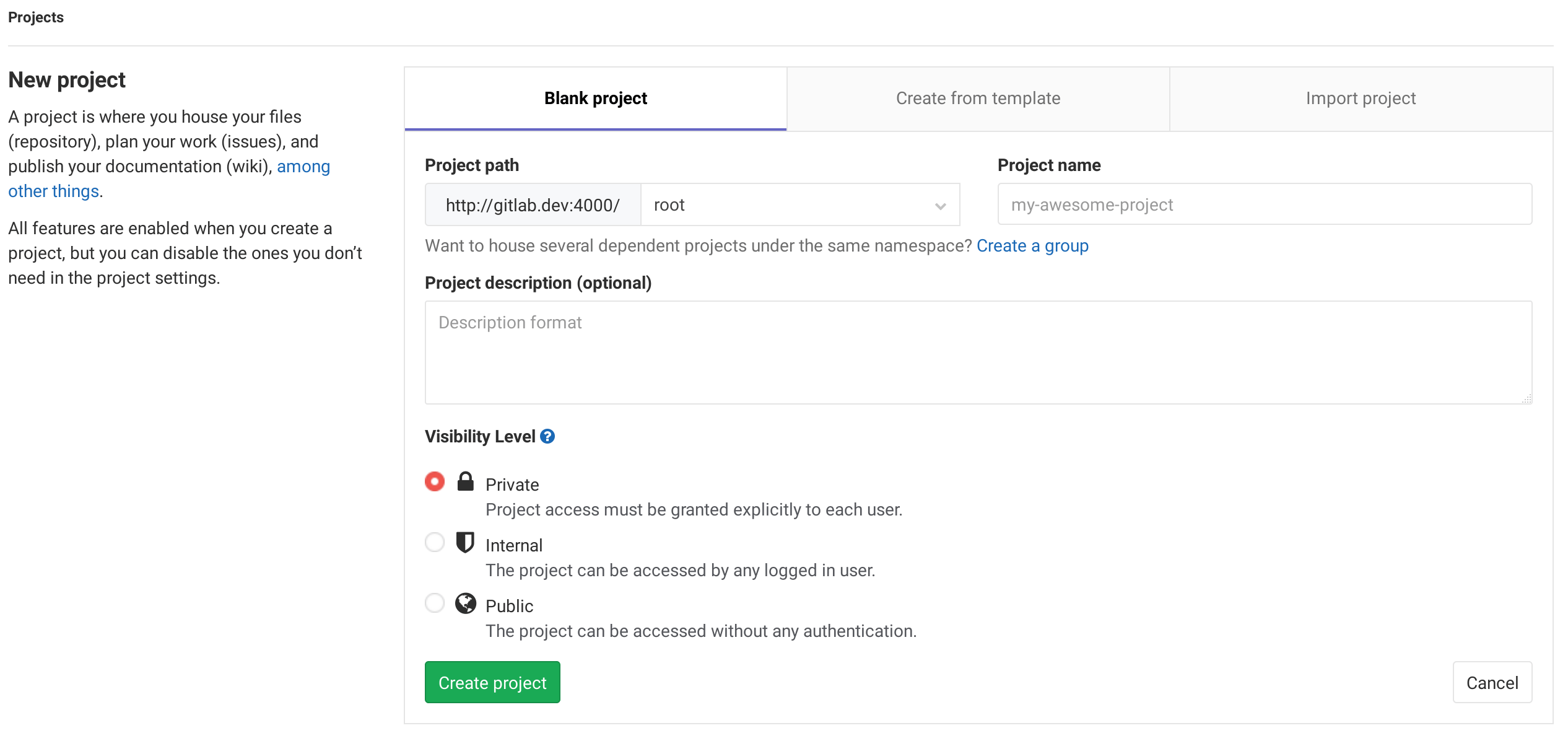Select the Public visibility radio button
This screenshot has height=741, width=1568.
coord(435,603)
